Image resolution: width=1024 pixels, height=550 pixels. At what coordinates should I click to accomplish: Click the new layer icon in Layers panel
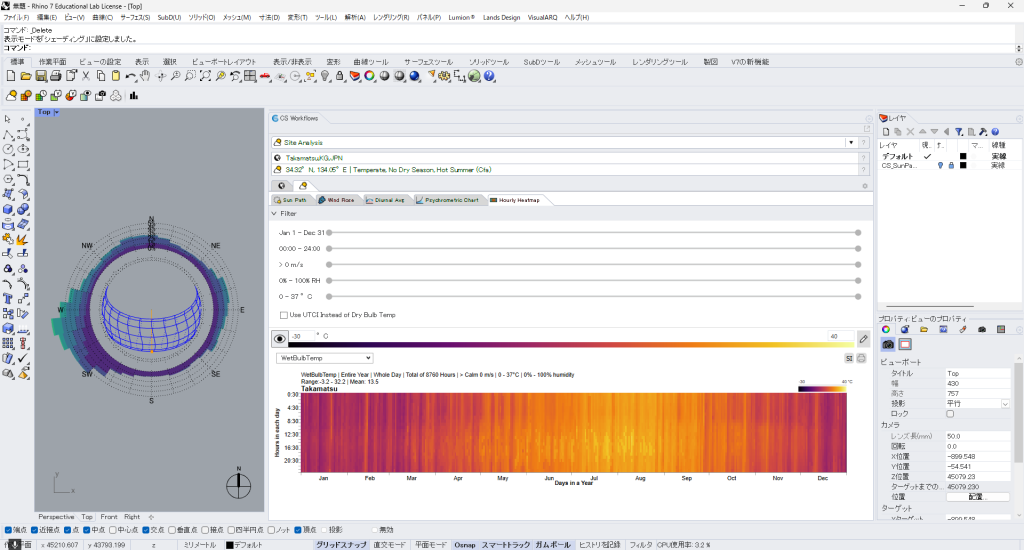887,132
